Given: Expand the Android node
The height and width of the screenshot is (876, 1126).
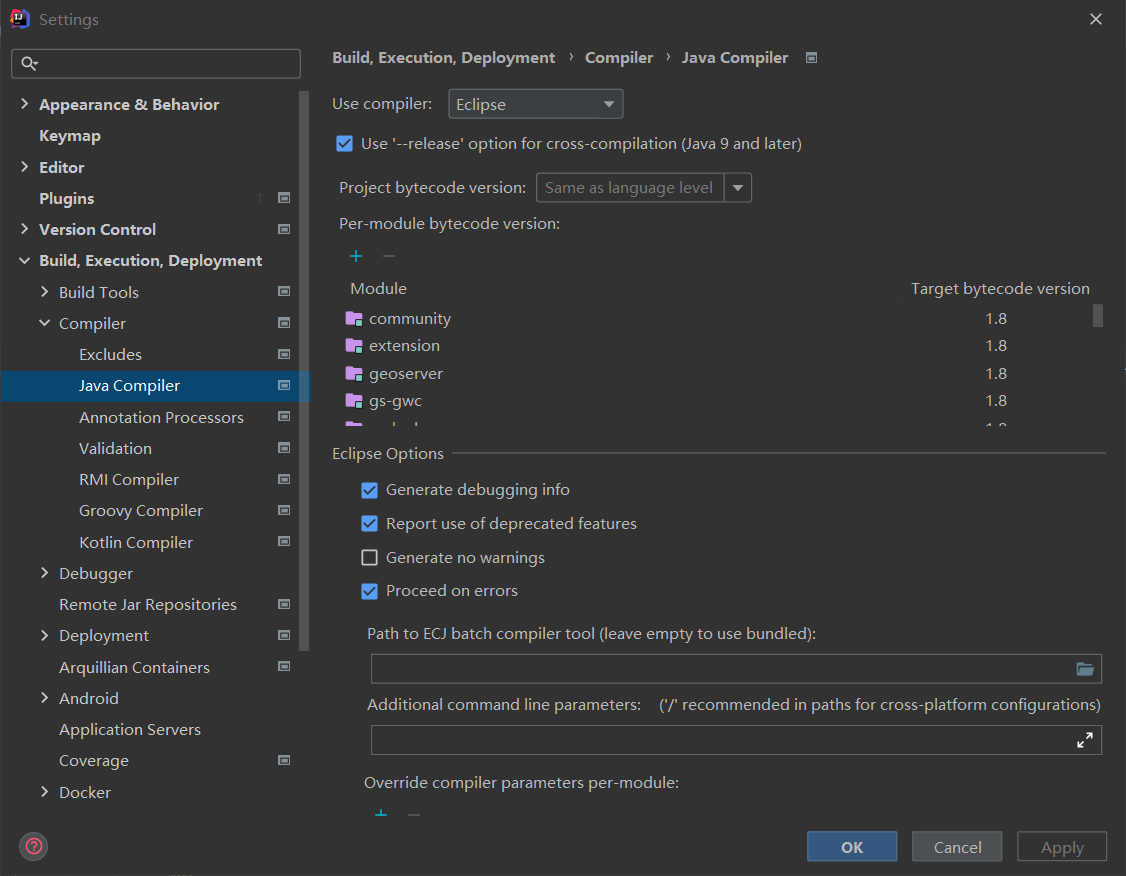Looking at the screenshot, I should click(x=45, y=698).
